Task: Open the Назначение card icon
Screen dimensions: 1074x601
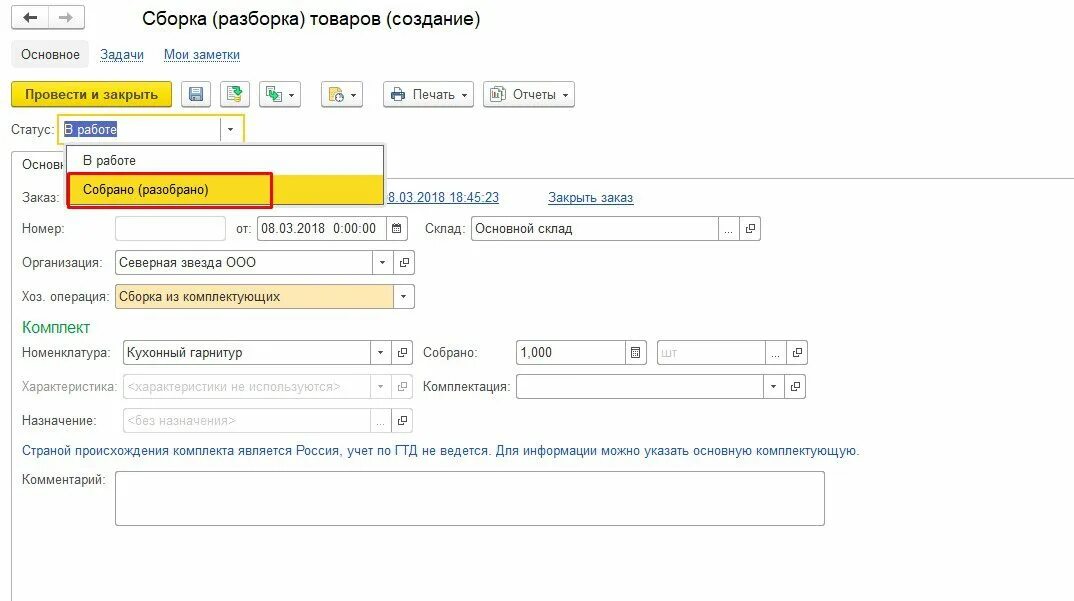Action: [x=402, y=421]
